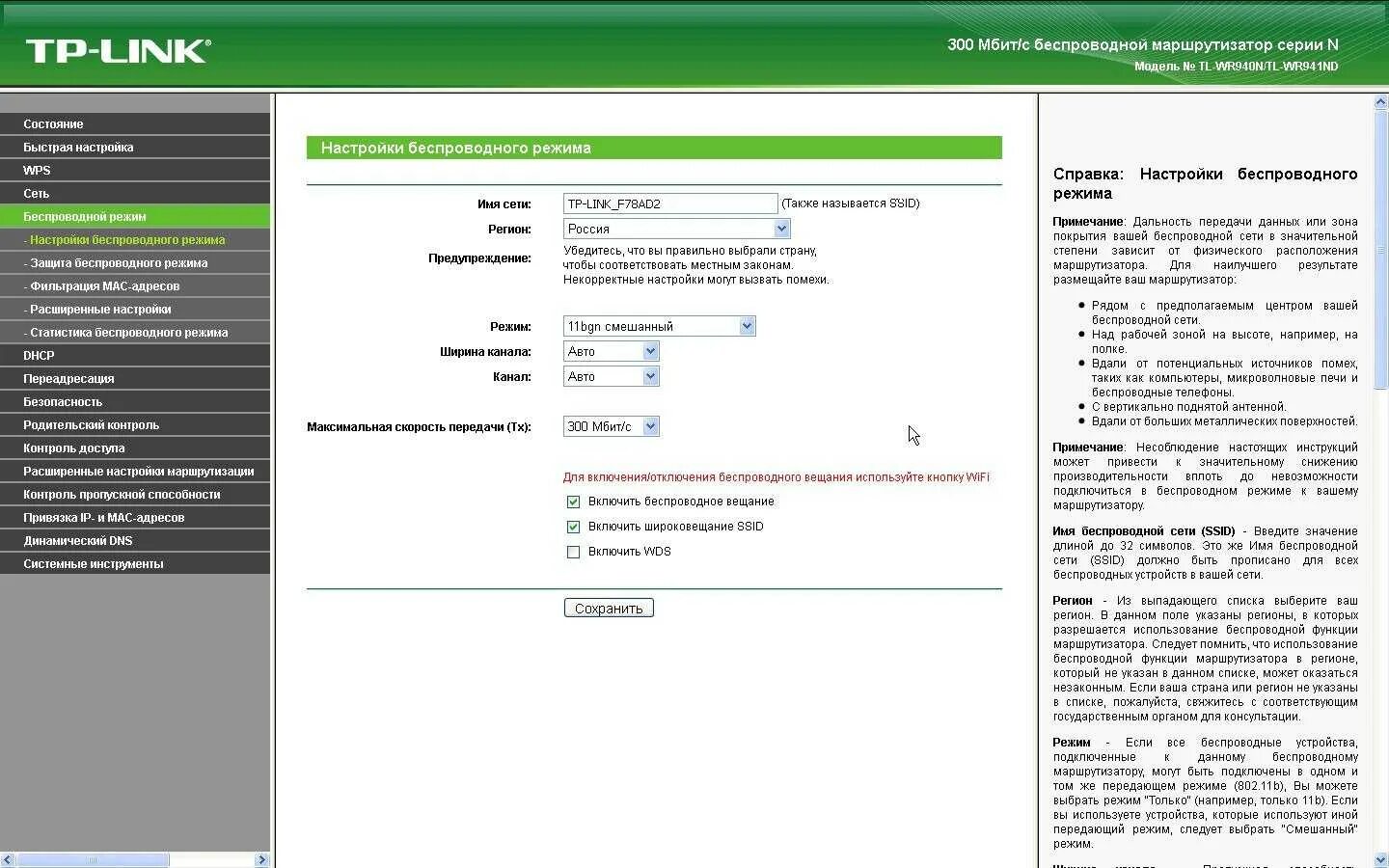Open the Канал dropdown
Image resolution: width=1389 pixels, height=868 pixels.
tap(612, 376)
